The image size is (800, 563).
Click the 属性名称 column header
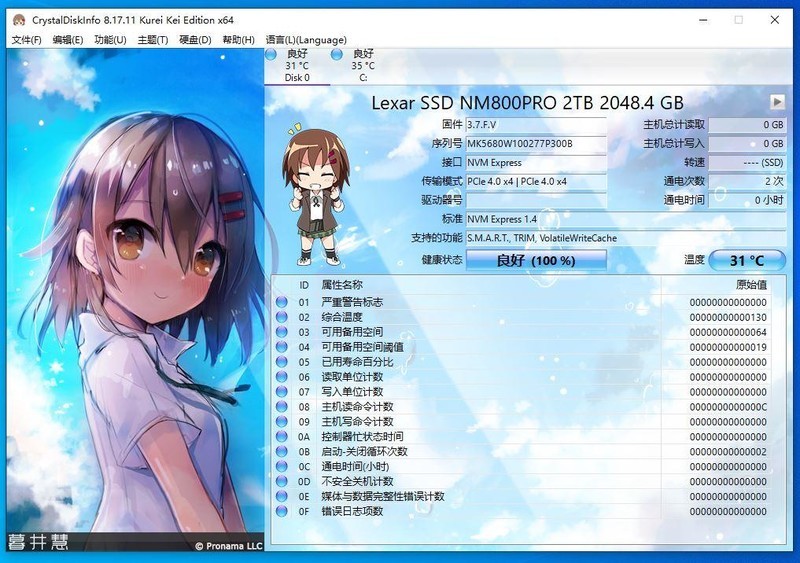pos(342,285)
